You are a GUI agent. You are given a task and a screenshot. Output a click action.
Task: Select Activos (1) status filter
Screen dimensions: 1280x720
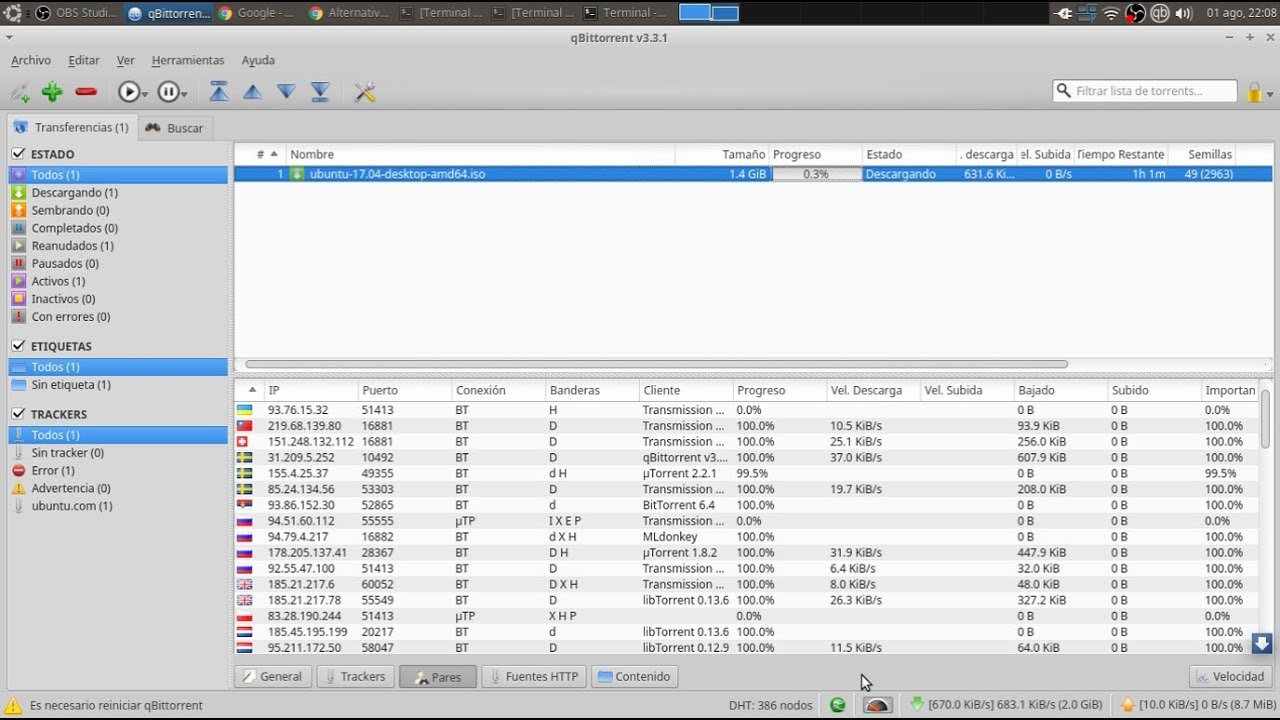pyautogui.click(x=118, y=281)
